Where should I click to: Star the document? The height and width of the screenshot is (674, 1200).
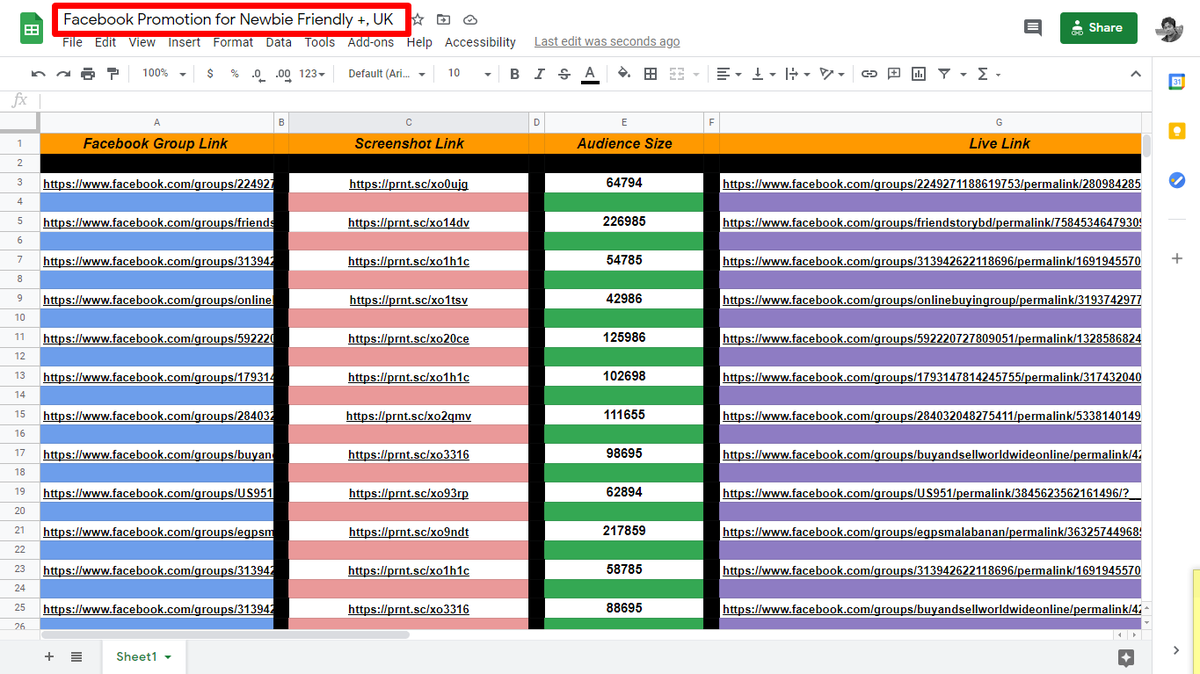(418, 19)
